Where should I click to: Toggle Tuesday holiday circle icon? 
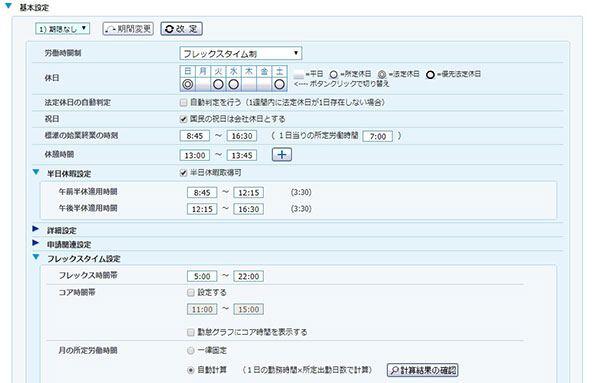pos(218,84)
